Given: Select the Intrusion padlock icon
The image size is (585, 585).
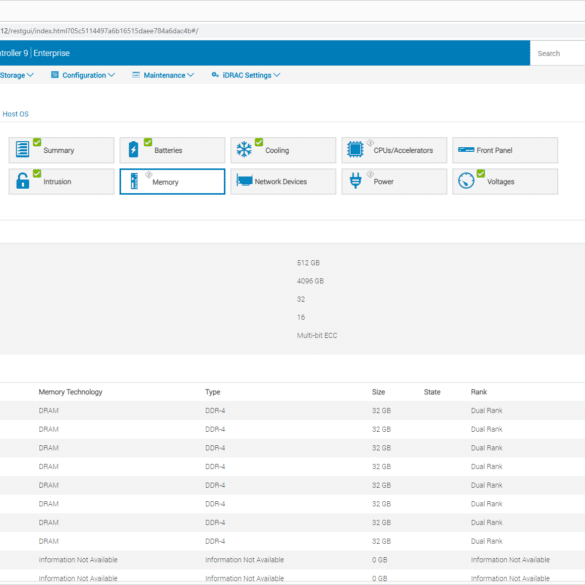Looking at the screenshot, I should pos(22,181).
